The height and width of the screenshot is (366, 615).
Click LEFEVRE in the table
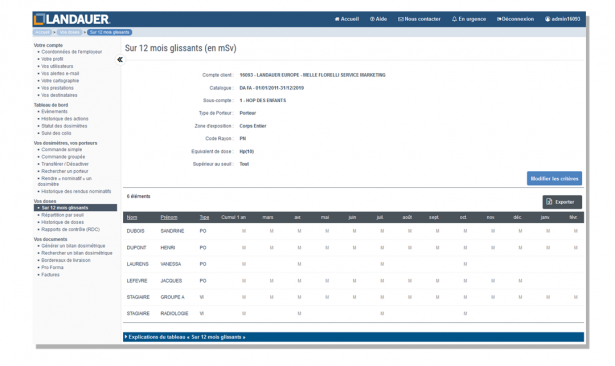(137, 281)
